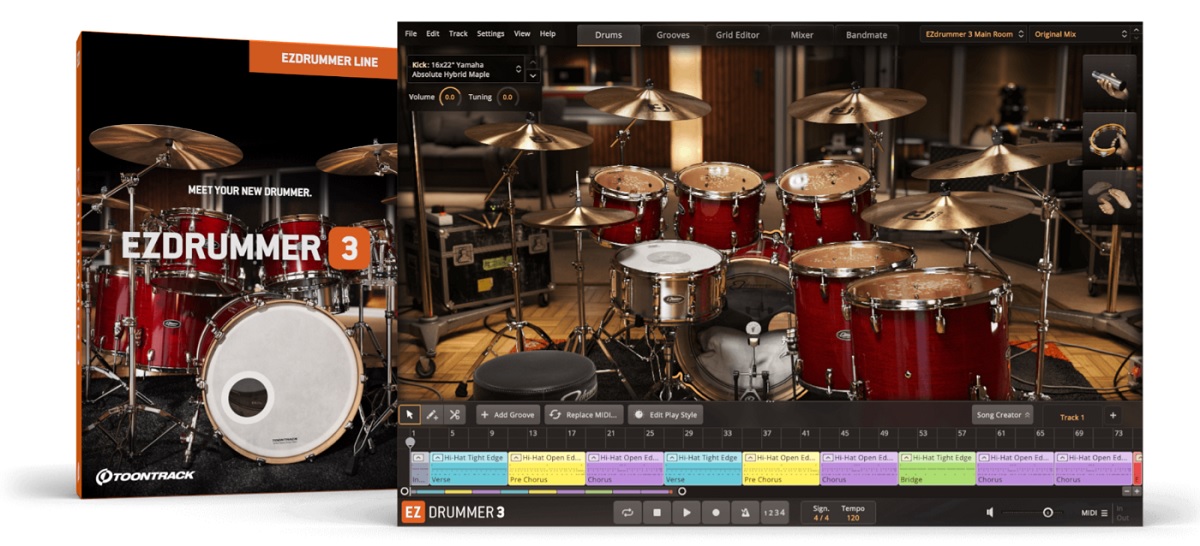Switch to the Bandmate tab
1200x546 pixels.
[x=866, y=35]
